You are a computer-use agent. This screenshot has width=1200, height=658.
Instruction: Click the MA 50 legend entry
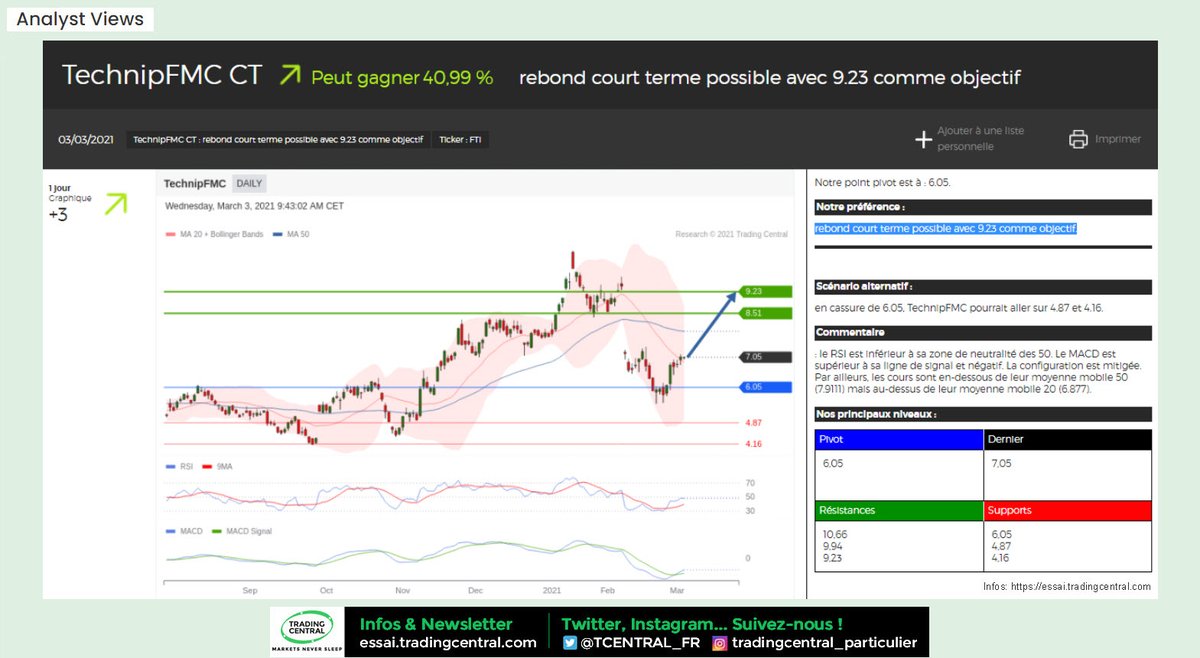[x=290, y=235]
